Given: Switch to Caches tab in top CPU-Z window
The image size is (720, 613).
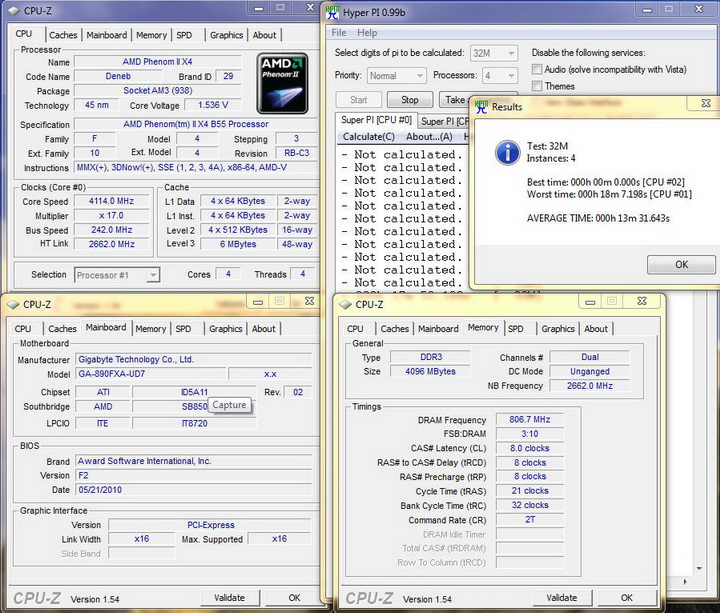Looking at the screenshot, I should point(63,35).
